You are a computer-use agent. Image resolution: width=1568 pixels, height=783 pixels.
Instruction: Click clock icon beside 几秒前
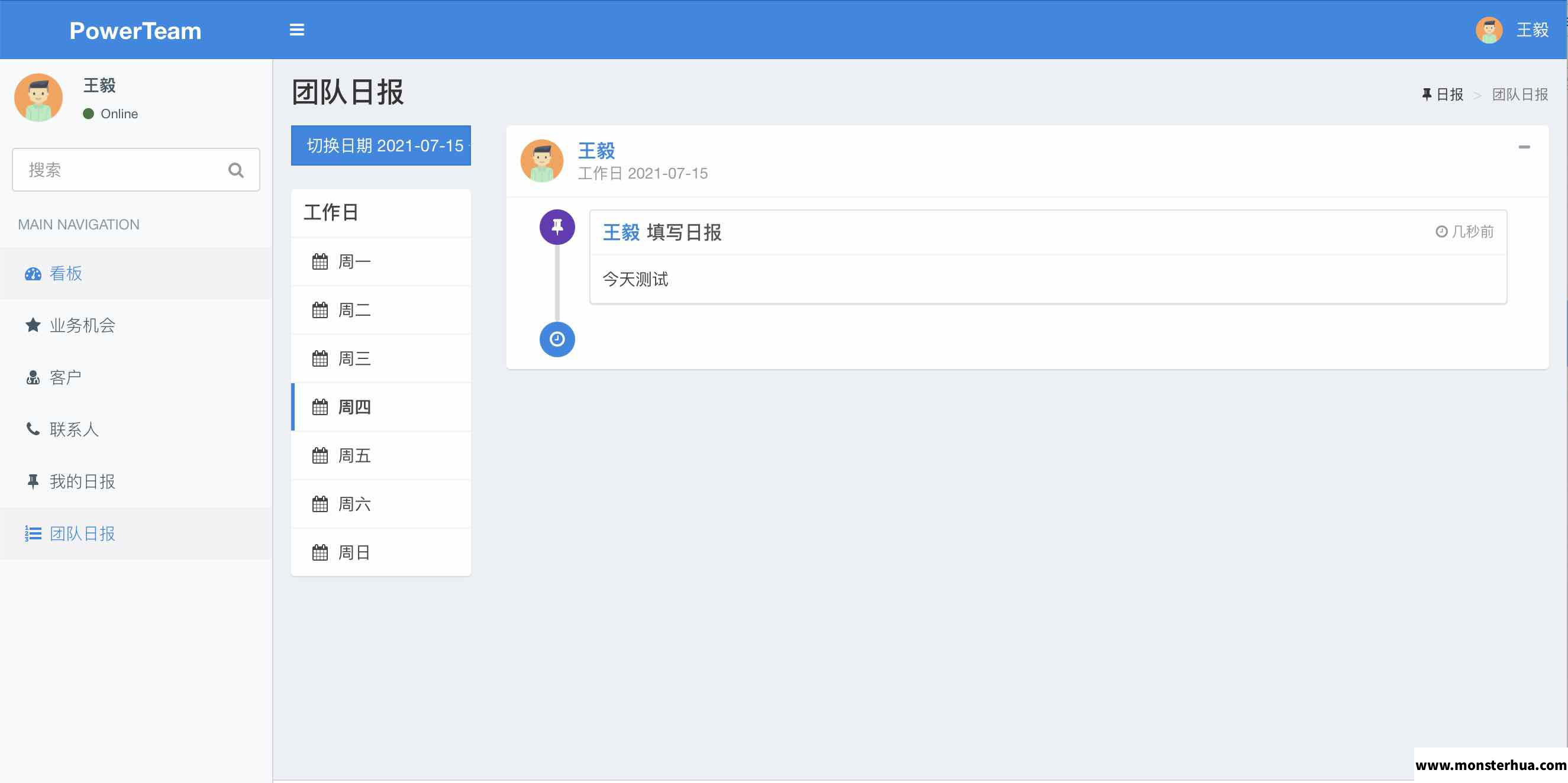(x=1441, y=231)
